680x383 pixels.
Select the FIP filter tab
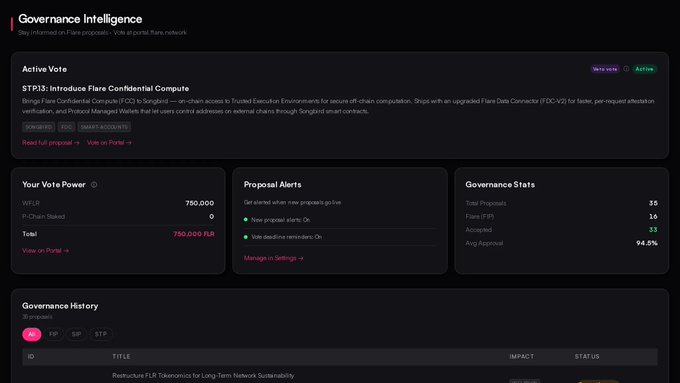click(x=53, y=334)
